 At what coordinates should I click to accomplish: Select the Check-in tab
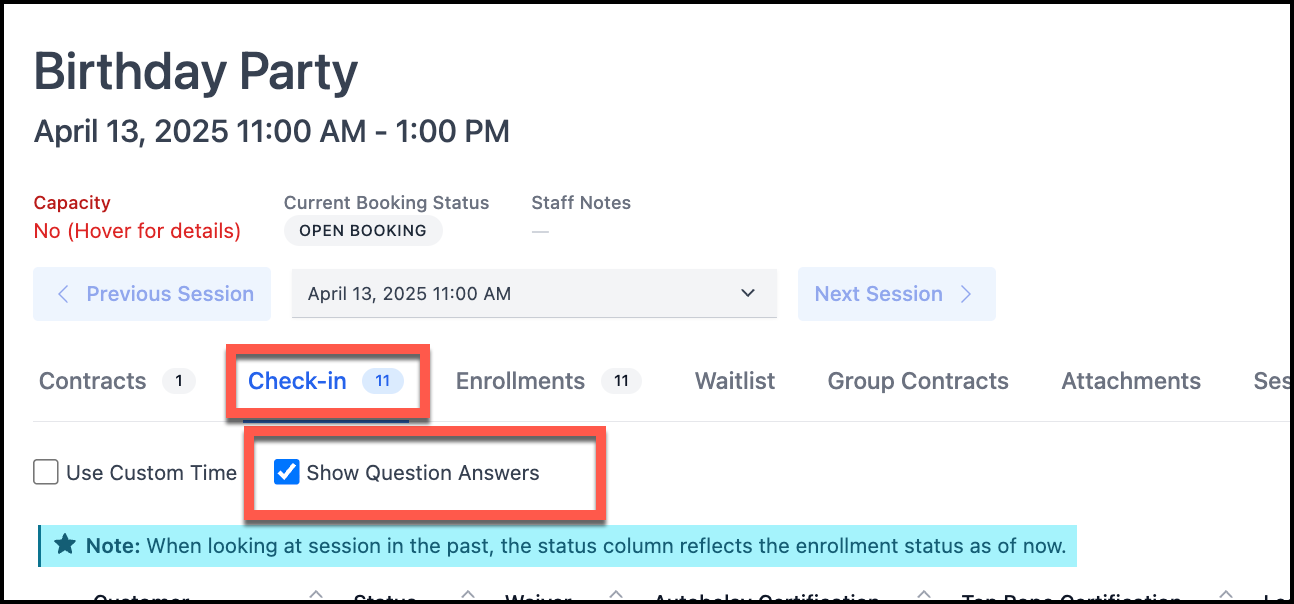click(298, 381)
